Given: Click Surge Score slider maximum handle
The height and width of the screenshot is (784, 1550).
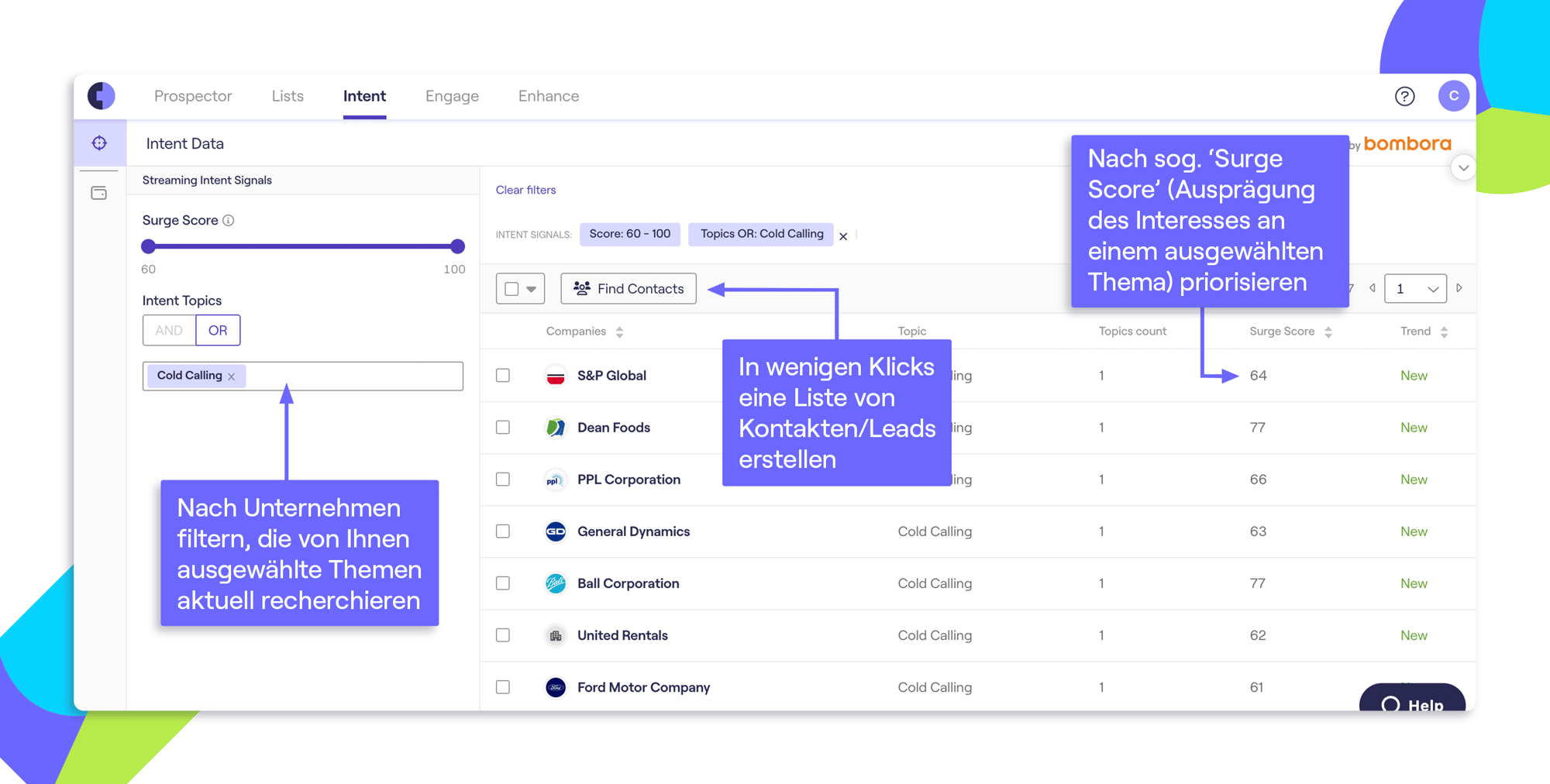Looking at the screenshot, I should [x=458, y=246].
